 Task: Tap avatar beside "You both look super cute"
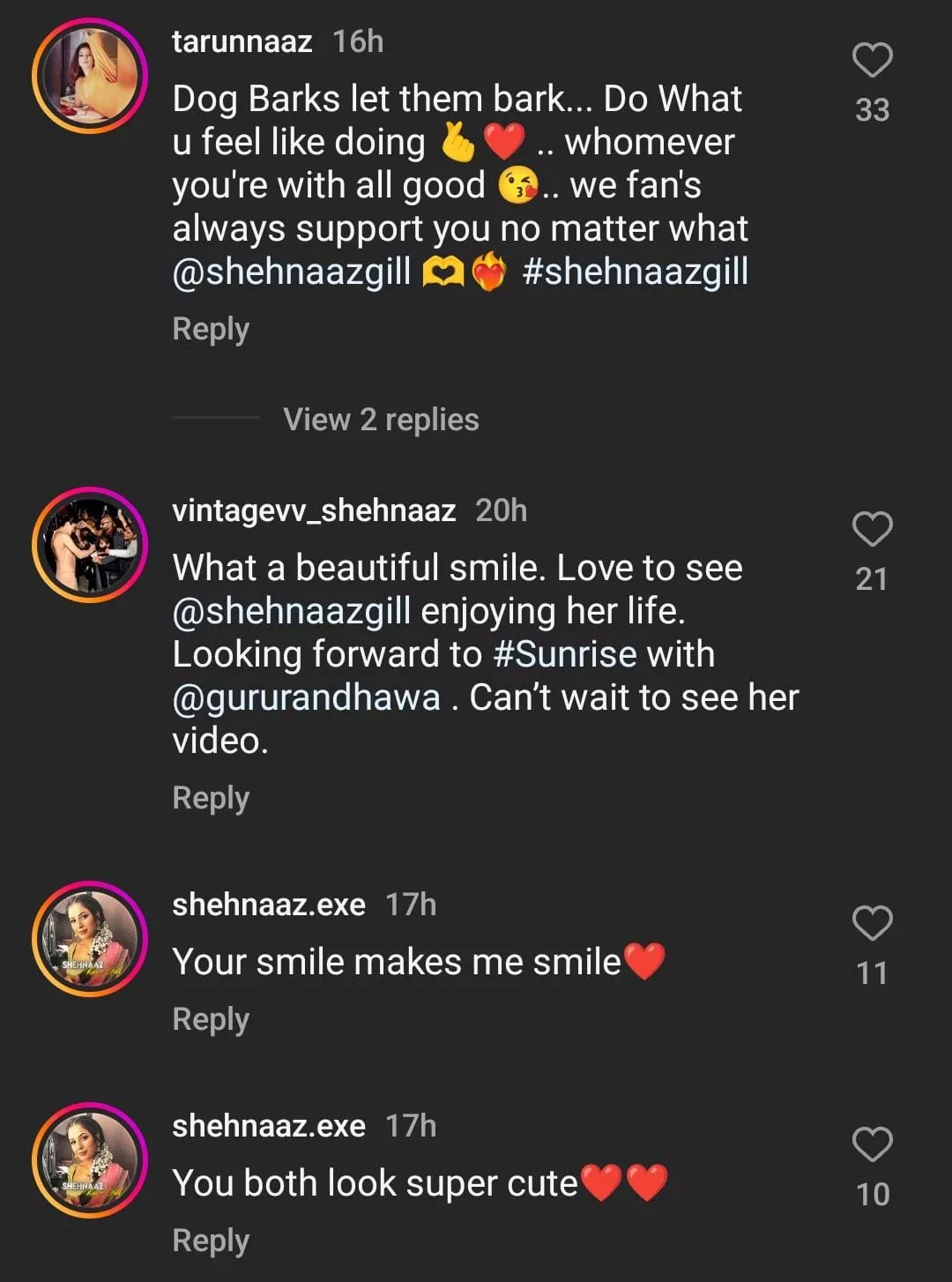90,1160
